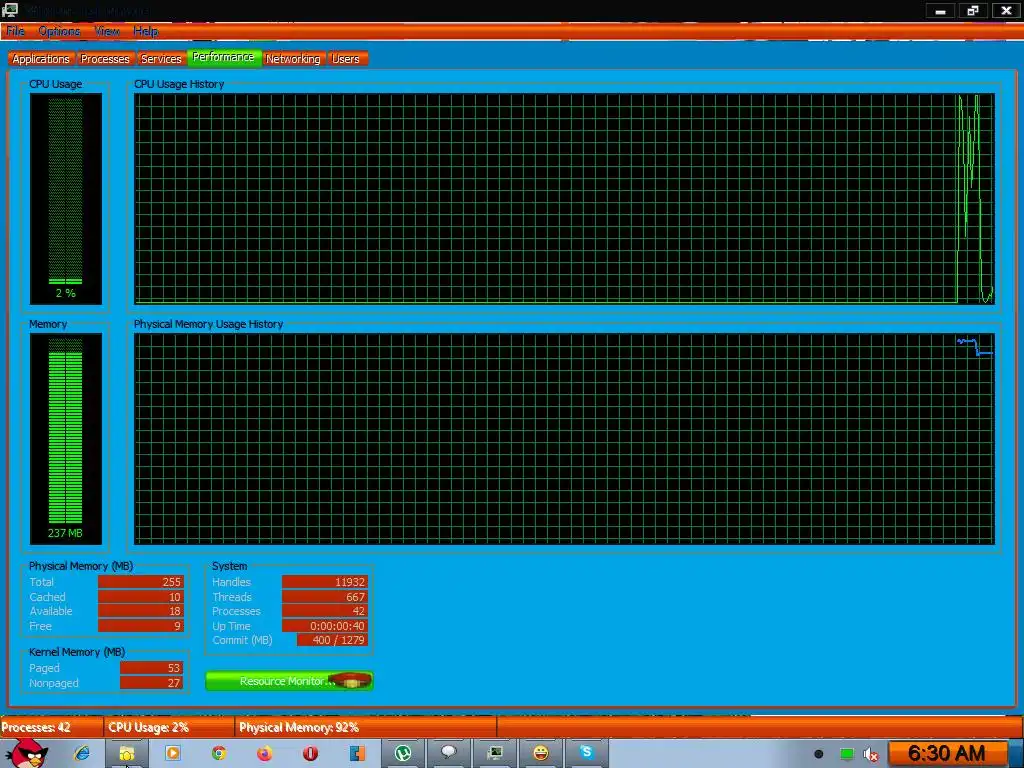The width and height of the screenshot is (1024, 768).
Task: Open the smiley face messenger taskbar button
Action: coord(541,753)
